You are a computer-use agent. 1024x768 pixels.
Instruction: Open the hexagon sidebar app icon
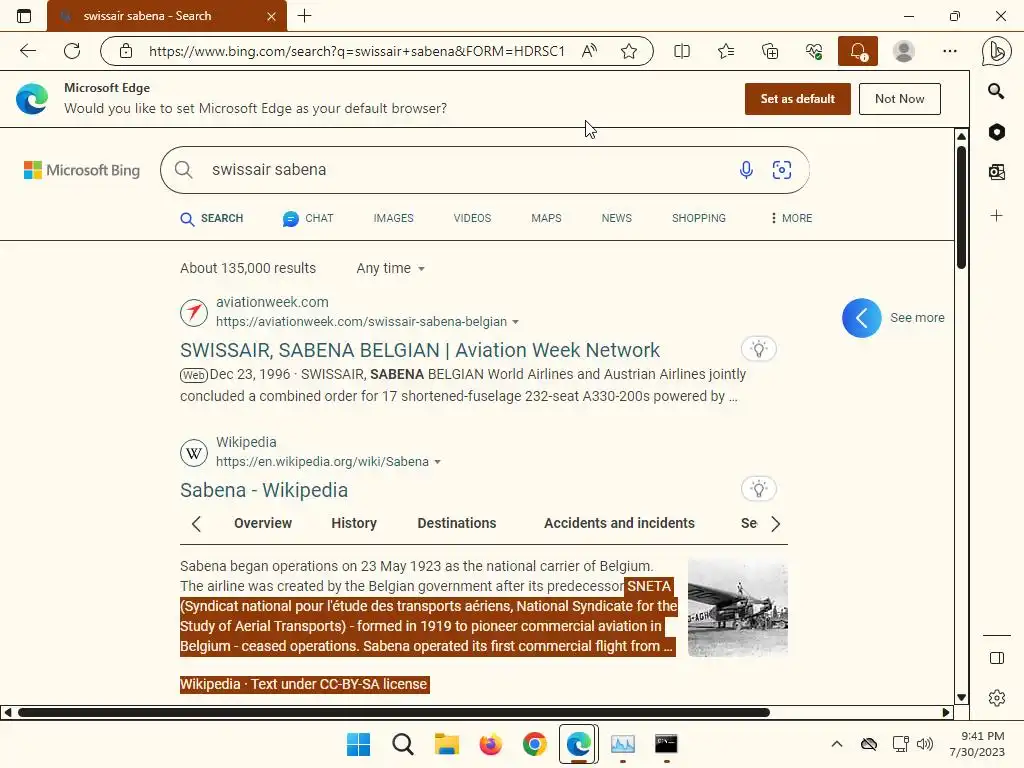(997, 132)
